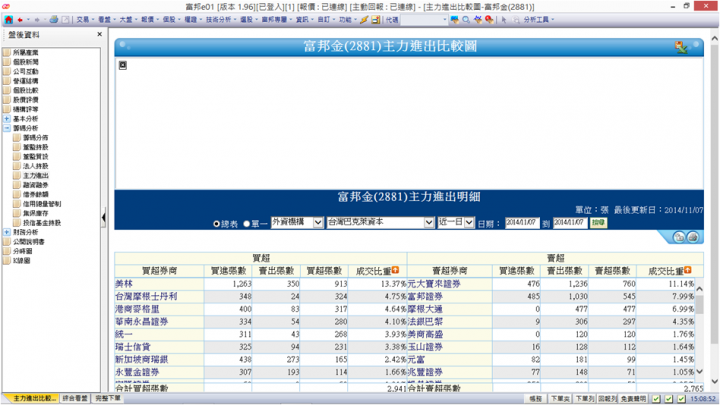
Task: Open the 外資機構 broker type dropdown
Action: point(298,222)
